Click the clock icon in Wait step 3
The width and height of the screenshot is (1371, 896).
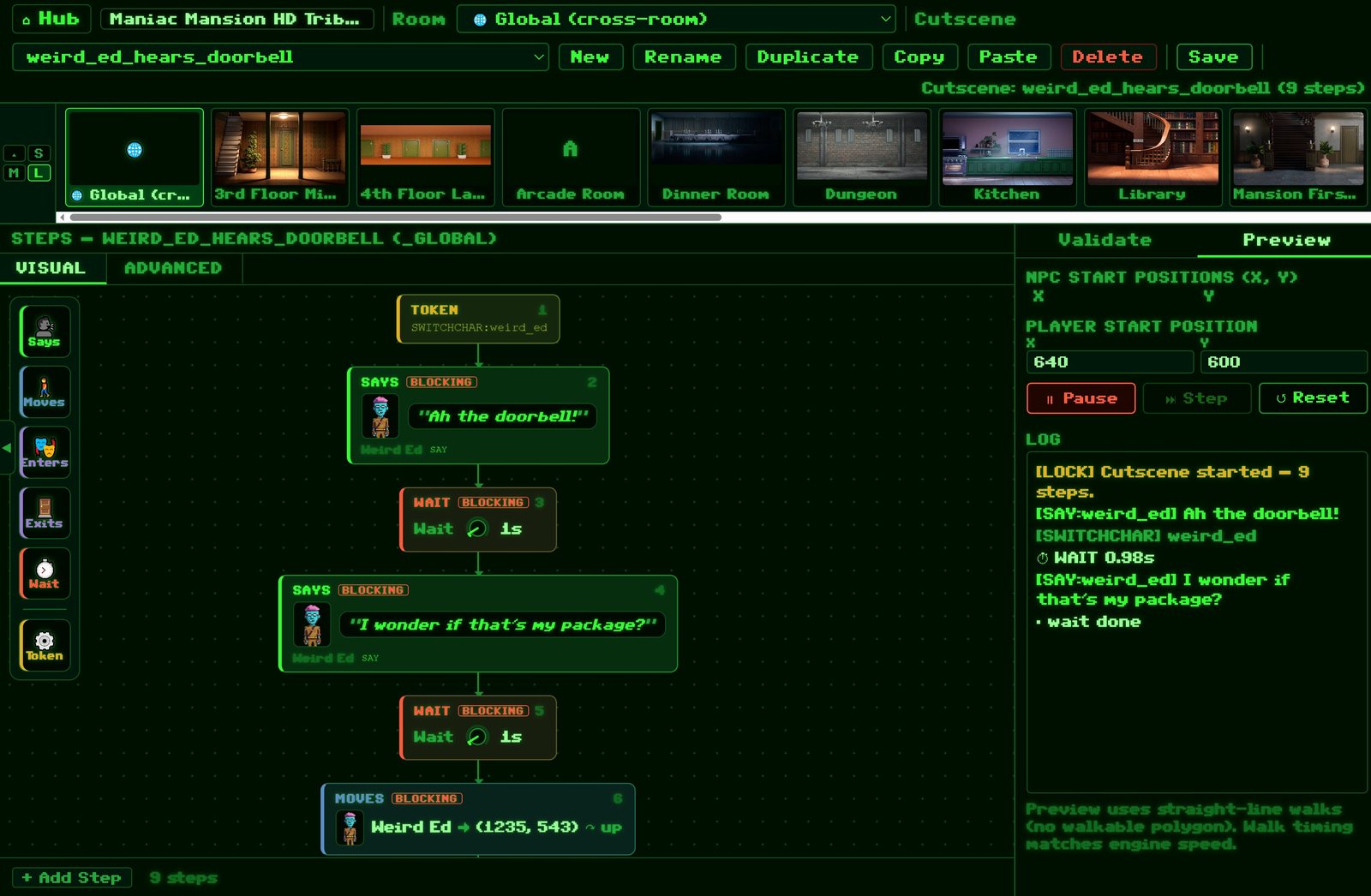[x=477, y=529]
